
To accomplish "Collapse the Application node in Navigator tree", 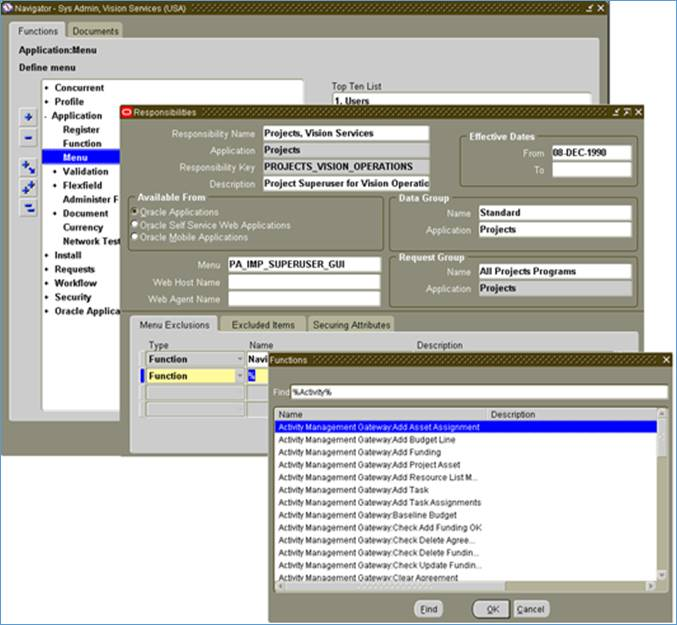I will [46, 116].
